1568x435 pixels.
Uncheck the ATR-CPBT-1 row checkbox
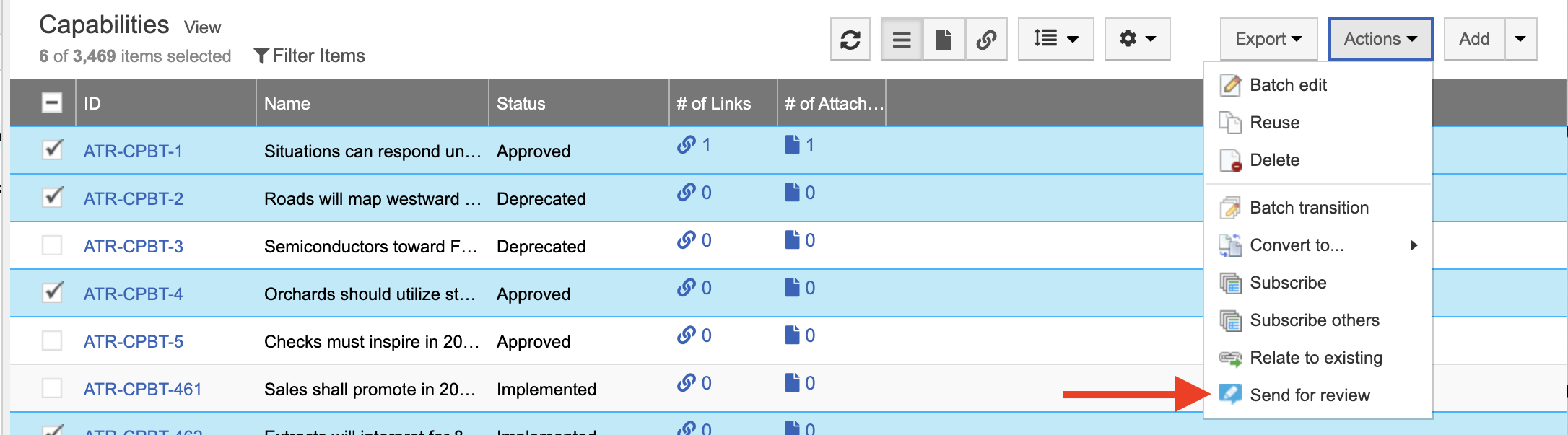52,150
